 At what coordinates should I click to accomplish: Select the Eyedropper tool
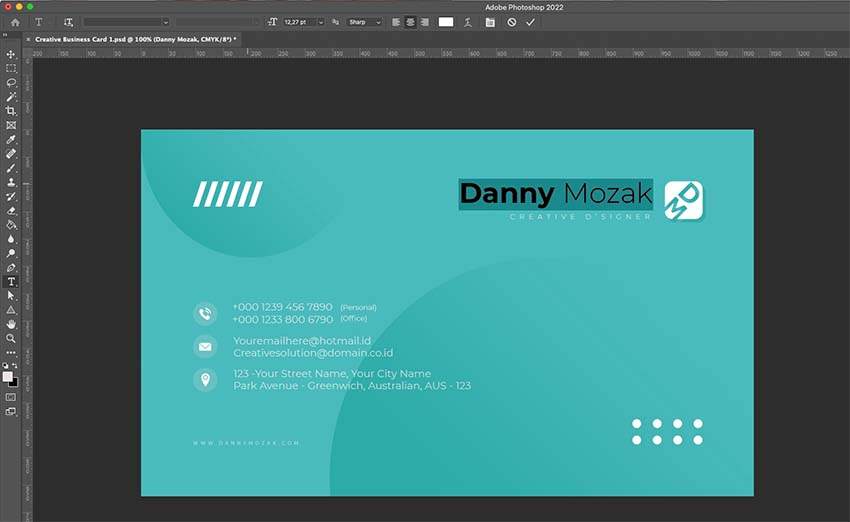point(11,139)
